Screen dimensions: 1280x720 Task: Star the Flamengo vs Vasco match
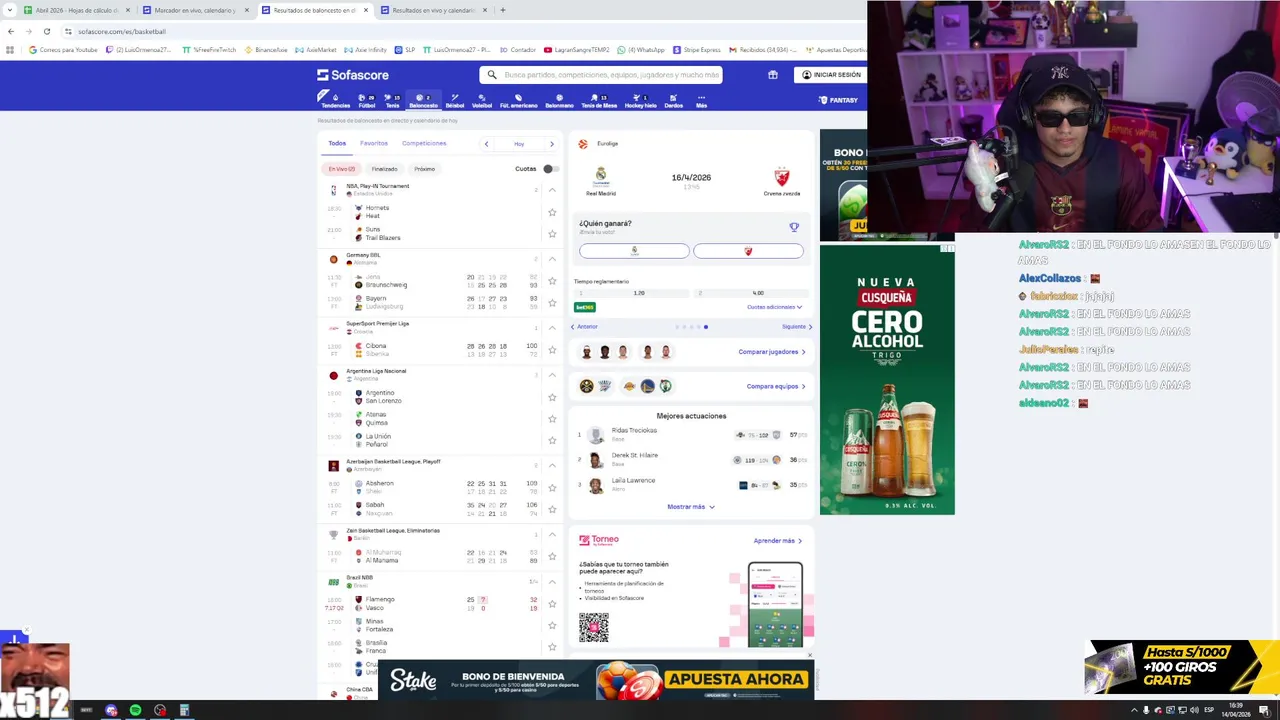(552, 604)
